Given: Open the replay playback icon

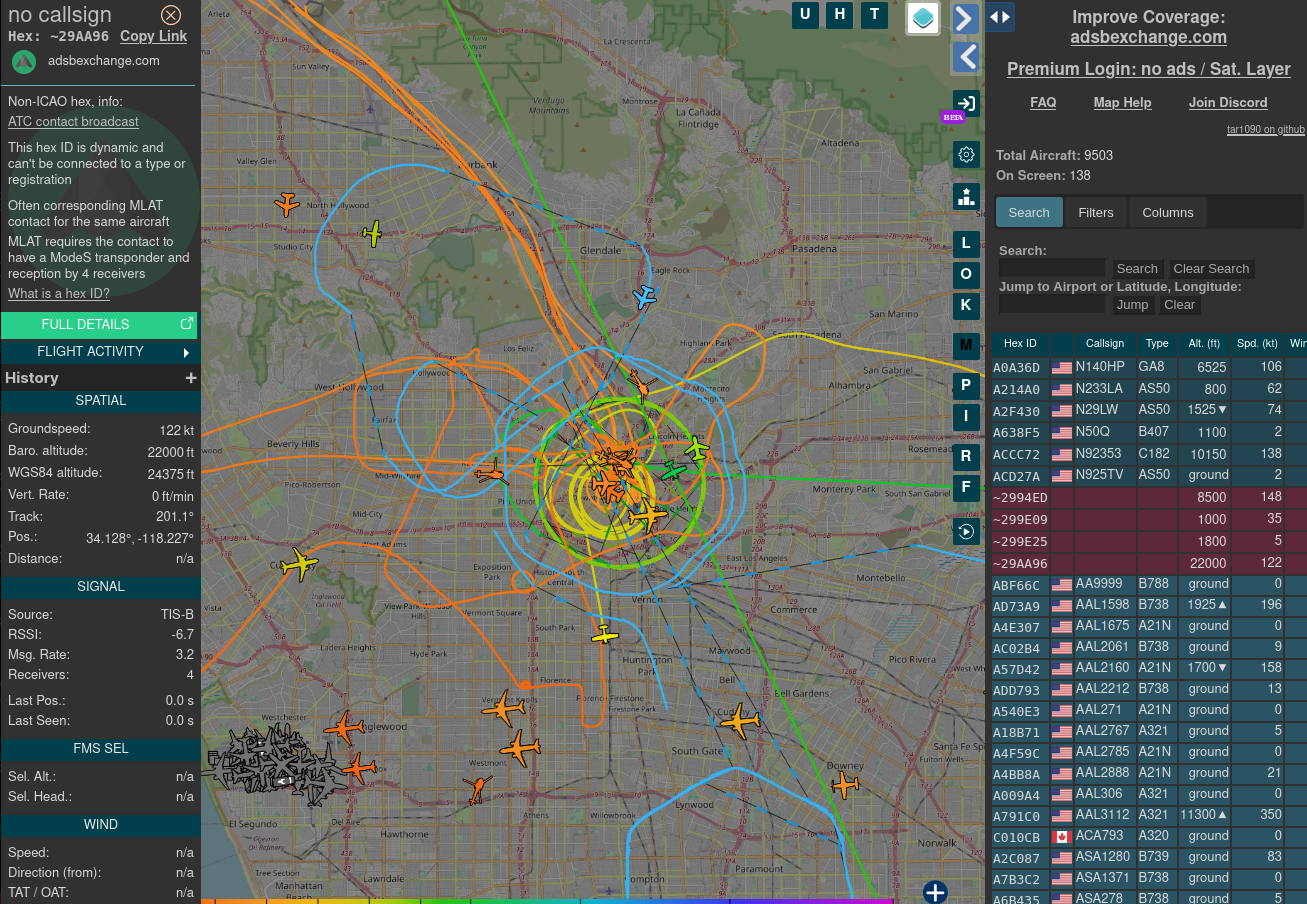Looking at the screenshot, I should point(965,531).
